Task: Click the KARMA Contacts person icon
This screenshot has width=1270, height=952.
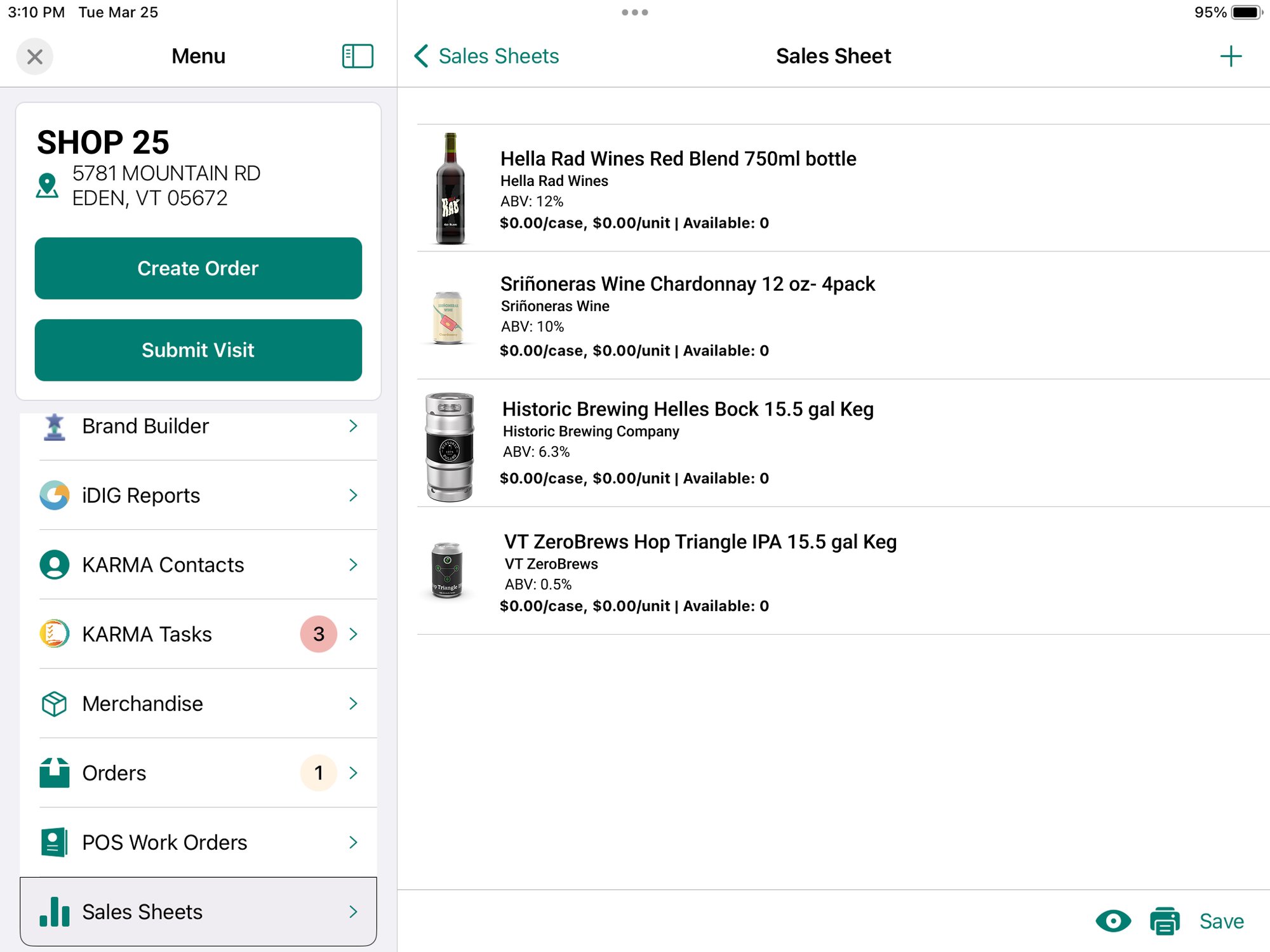Action: pyautogui.click(x=56, y=565)
